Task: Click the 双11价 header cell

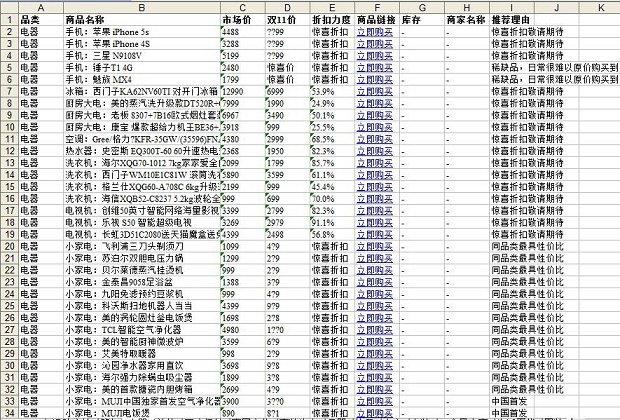Action: point(287,20)
